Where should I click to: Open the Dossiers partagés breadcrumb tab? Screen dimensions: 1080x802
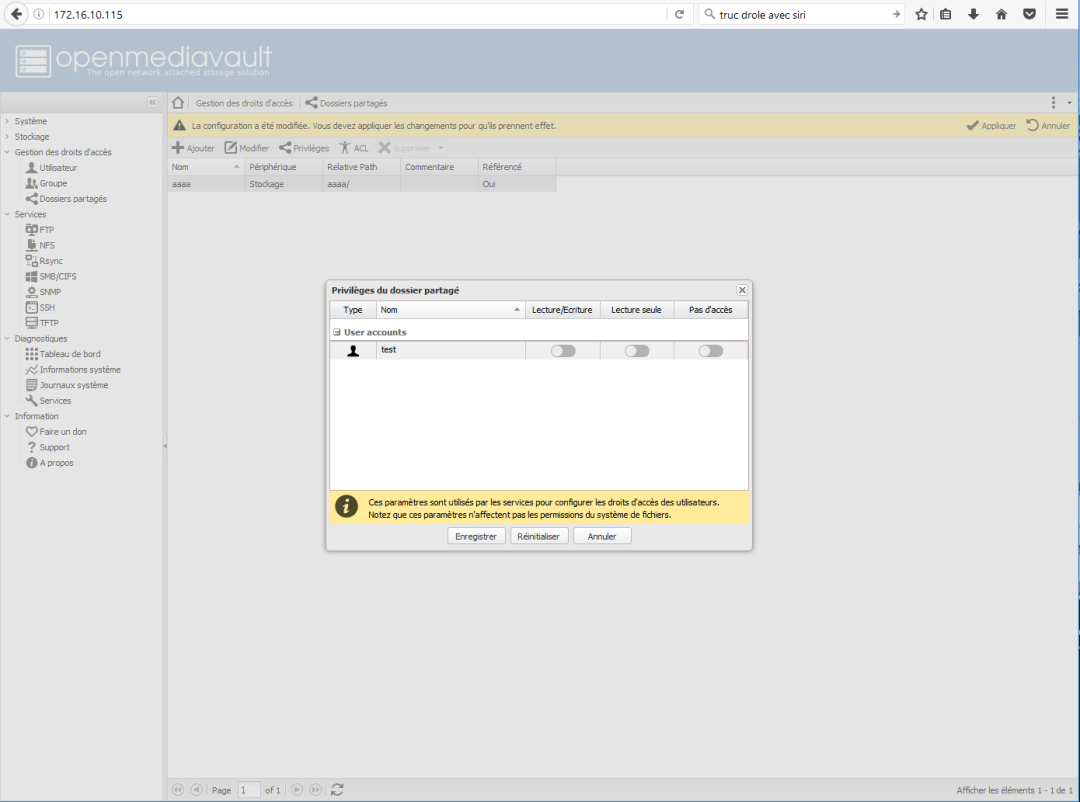[x=355, y=102]
